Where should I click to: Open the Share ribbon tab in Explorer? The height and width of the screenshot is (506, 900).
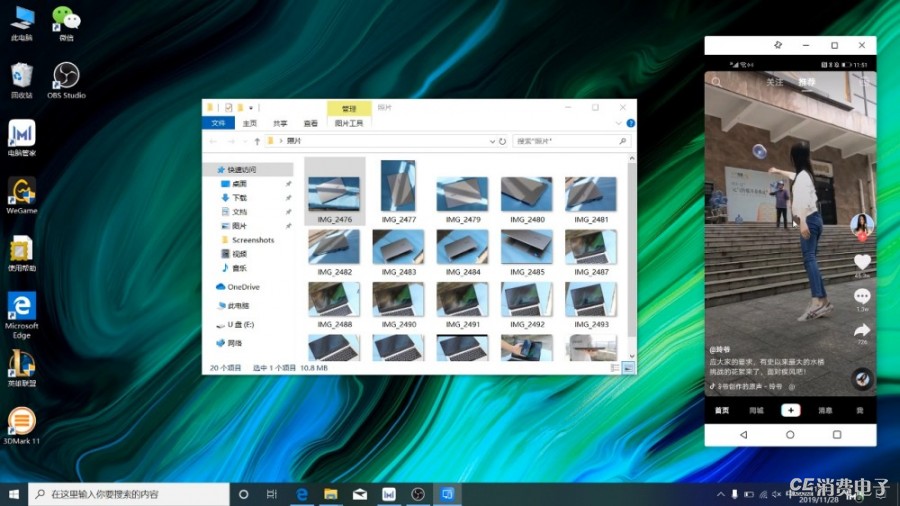[280, 123]
